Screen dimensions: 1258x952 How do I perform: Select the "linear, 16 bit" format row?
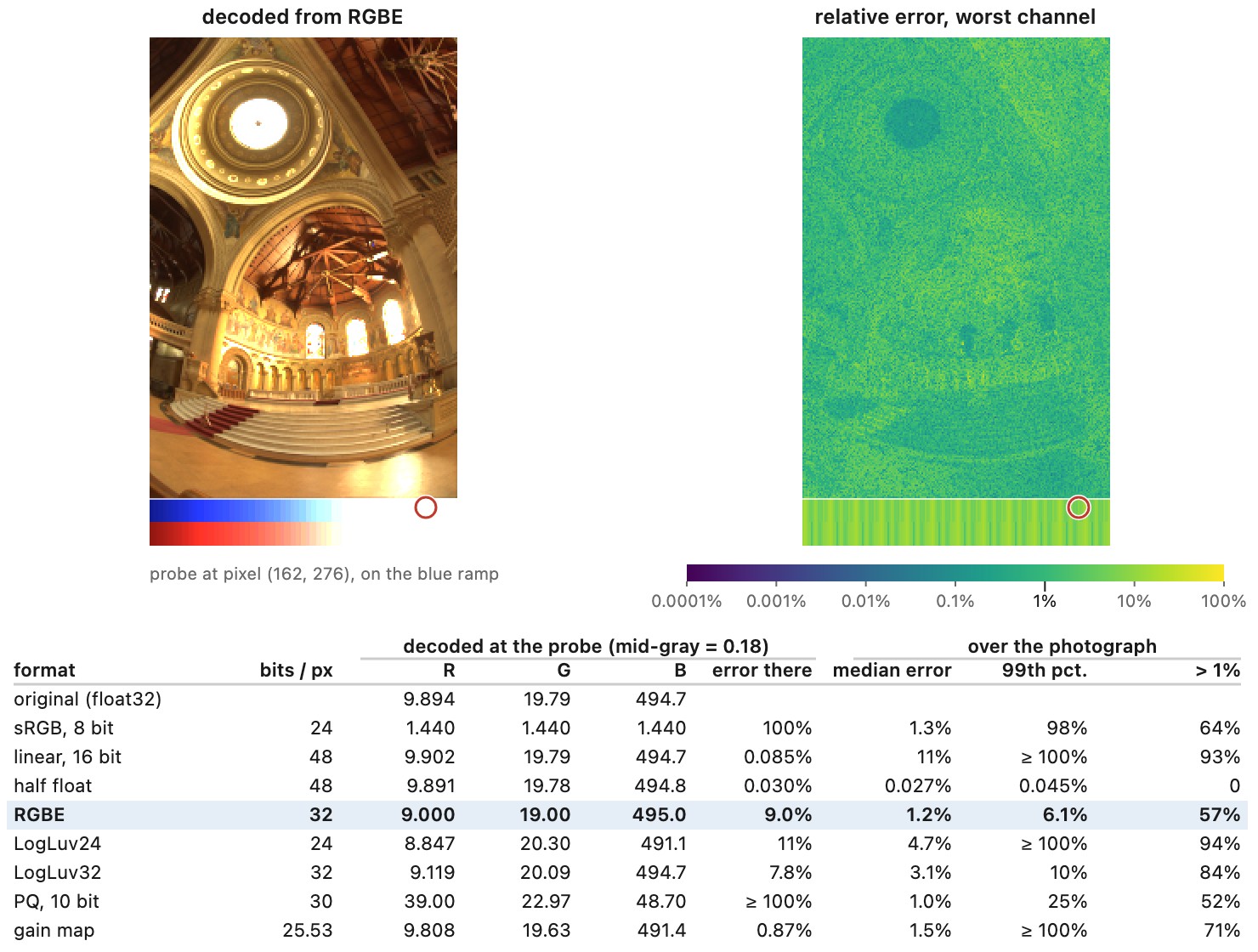click(x=627, y=757)
